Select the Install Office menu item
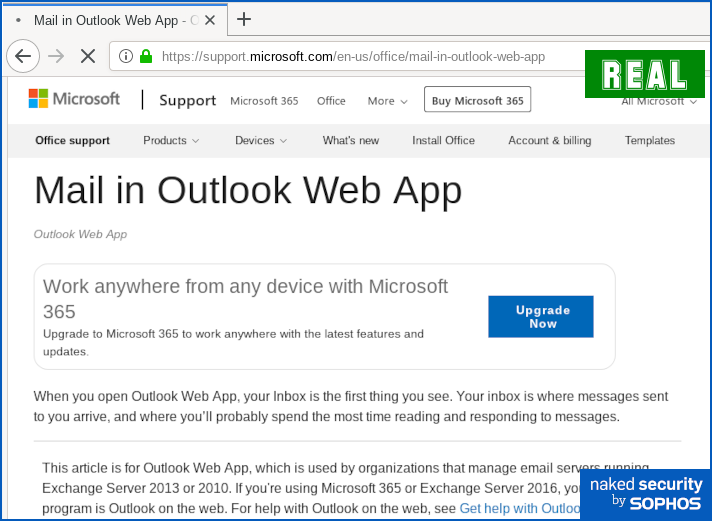712x521 pixels. (x=443, y=141)
